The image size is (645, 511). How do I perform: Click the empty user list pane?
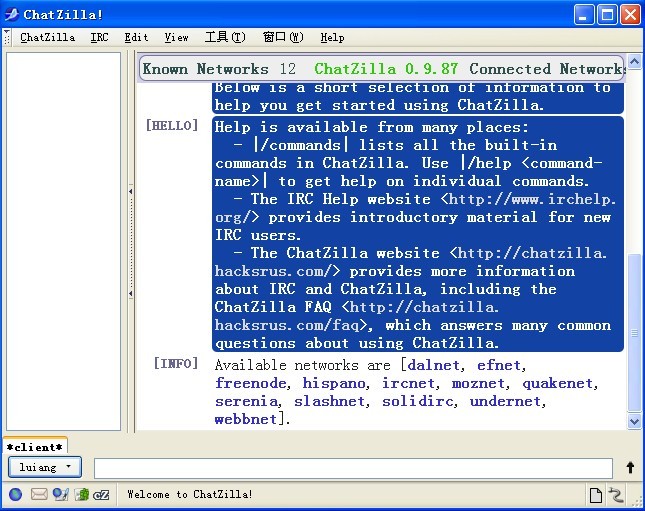[63, 241]
